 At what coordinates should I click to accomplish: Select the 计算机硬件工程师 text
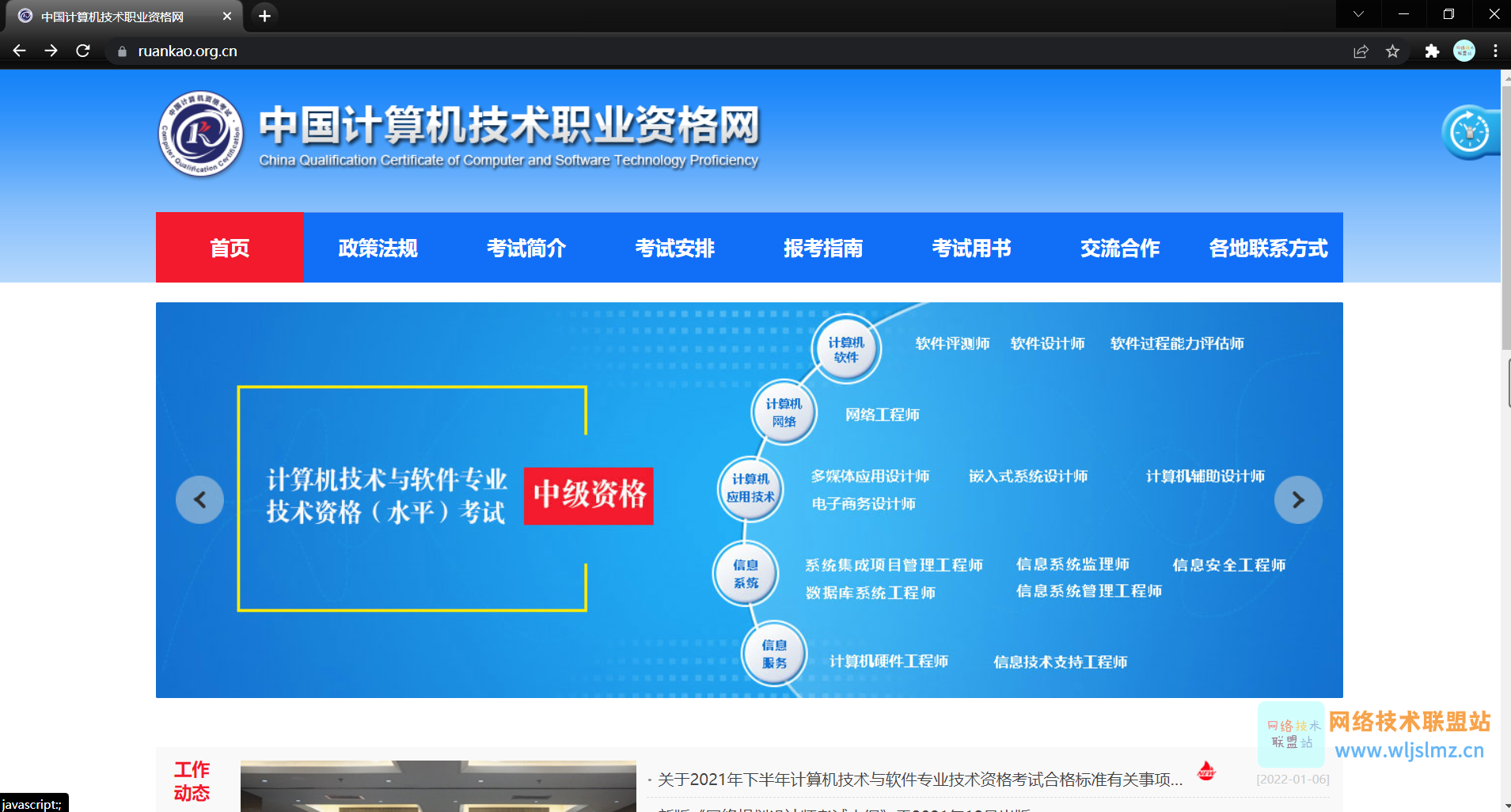coord(889,661)
